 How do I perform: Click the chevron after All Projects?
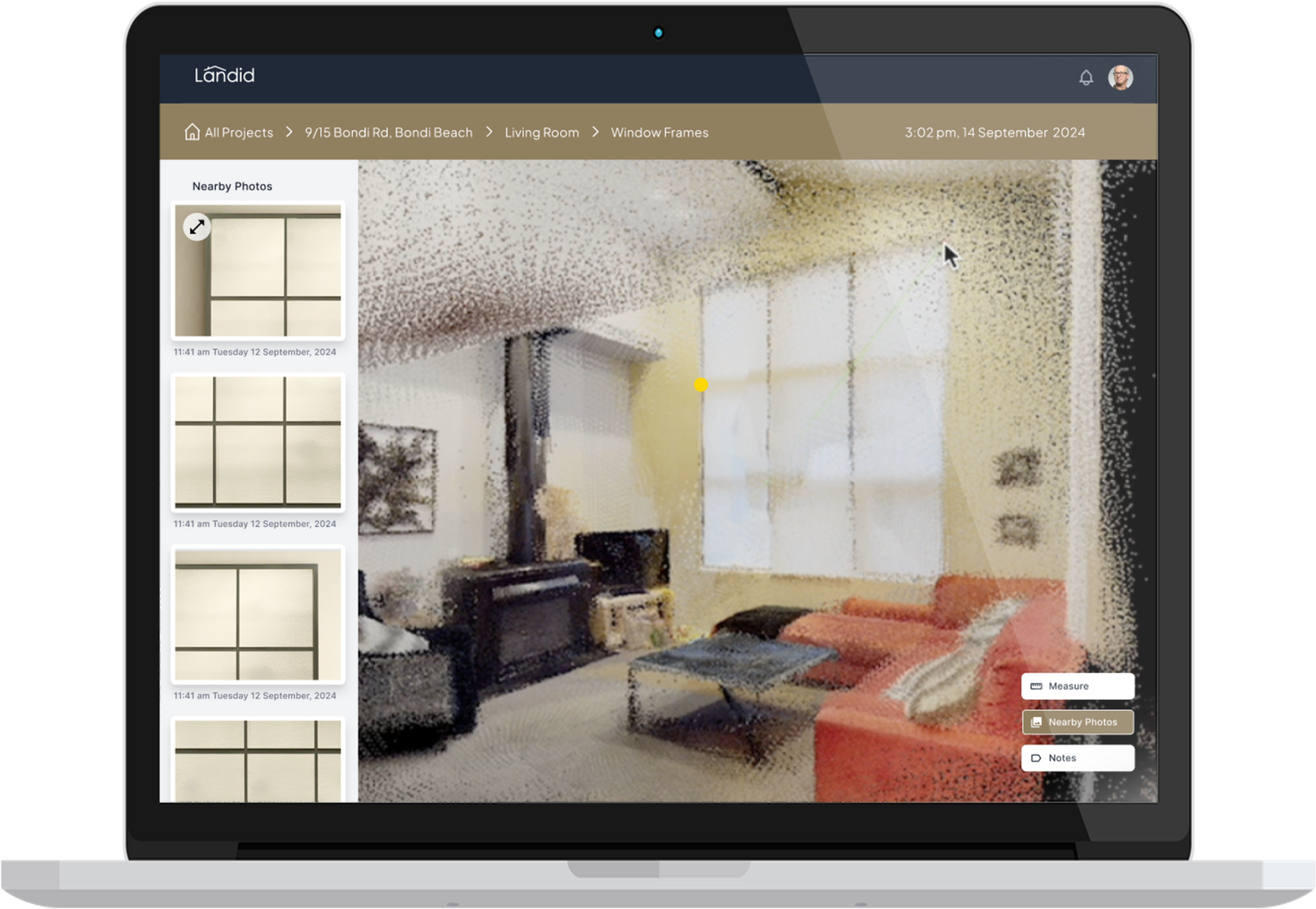[x=289, y=132]
